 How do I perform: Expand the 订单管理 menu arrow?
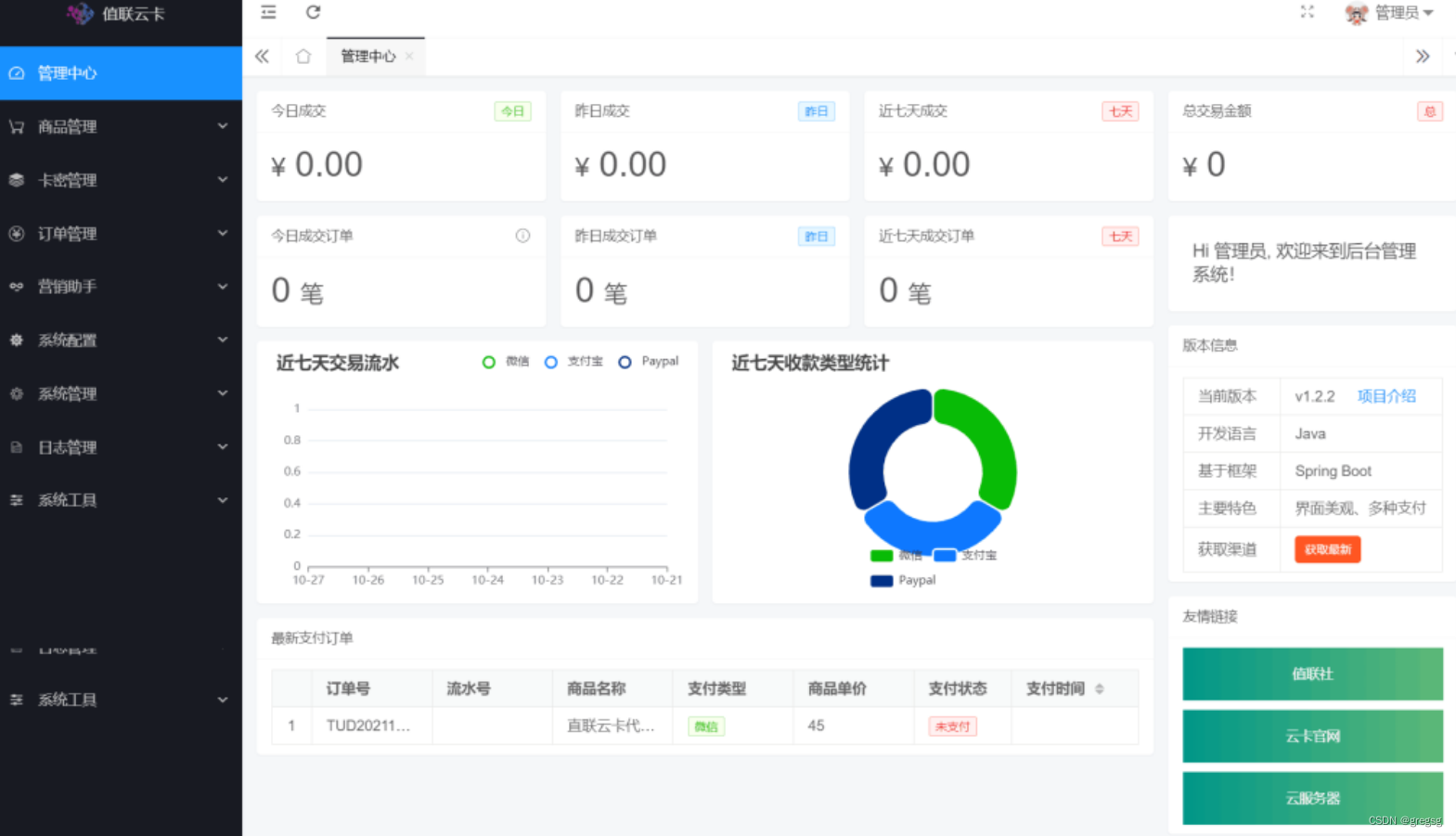[223, 233]
